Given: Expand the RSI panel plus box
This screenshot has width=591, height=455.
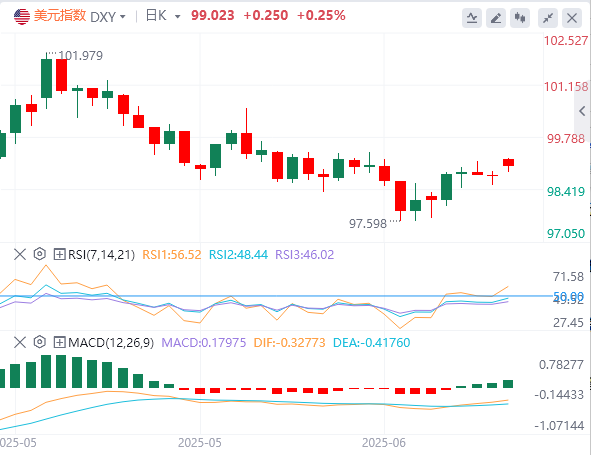Looking at the screenshot, I should click(x=60, y=254).
